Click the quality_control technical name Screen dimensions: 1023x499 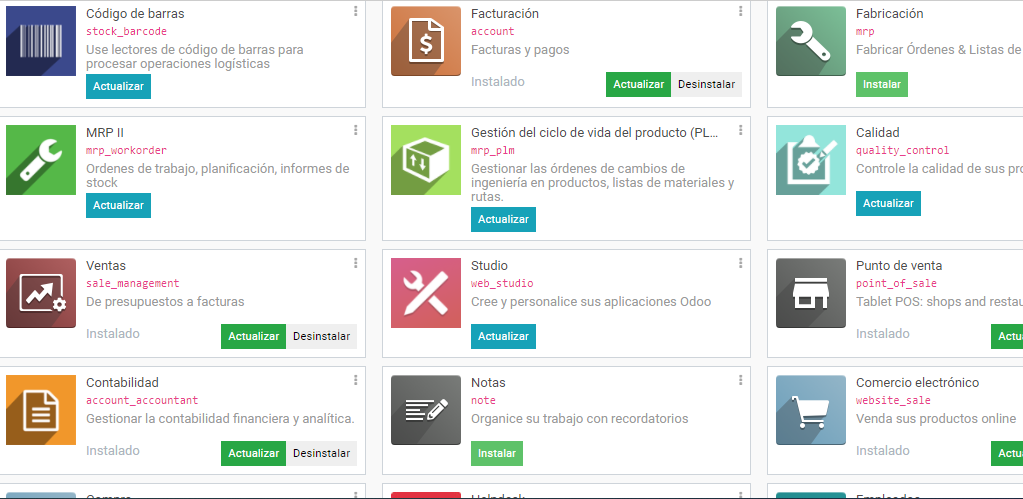902,150
